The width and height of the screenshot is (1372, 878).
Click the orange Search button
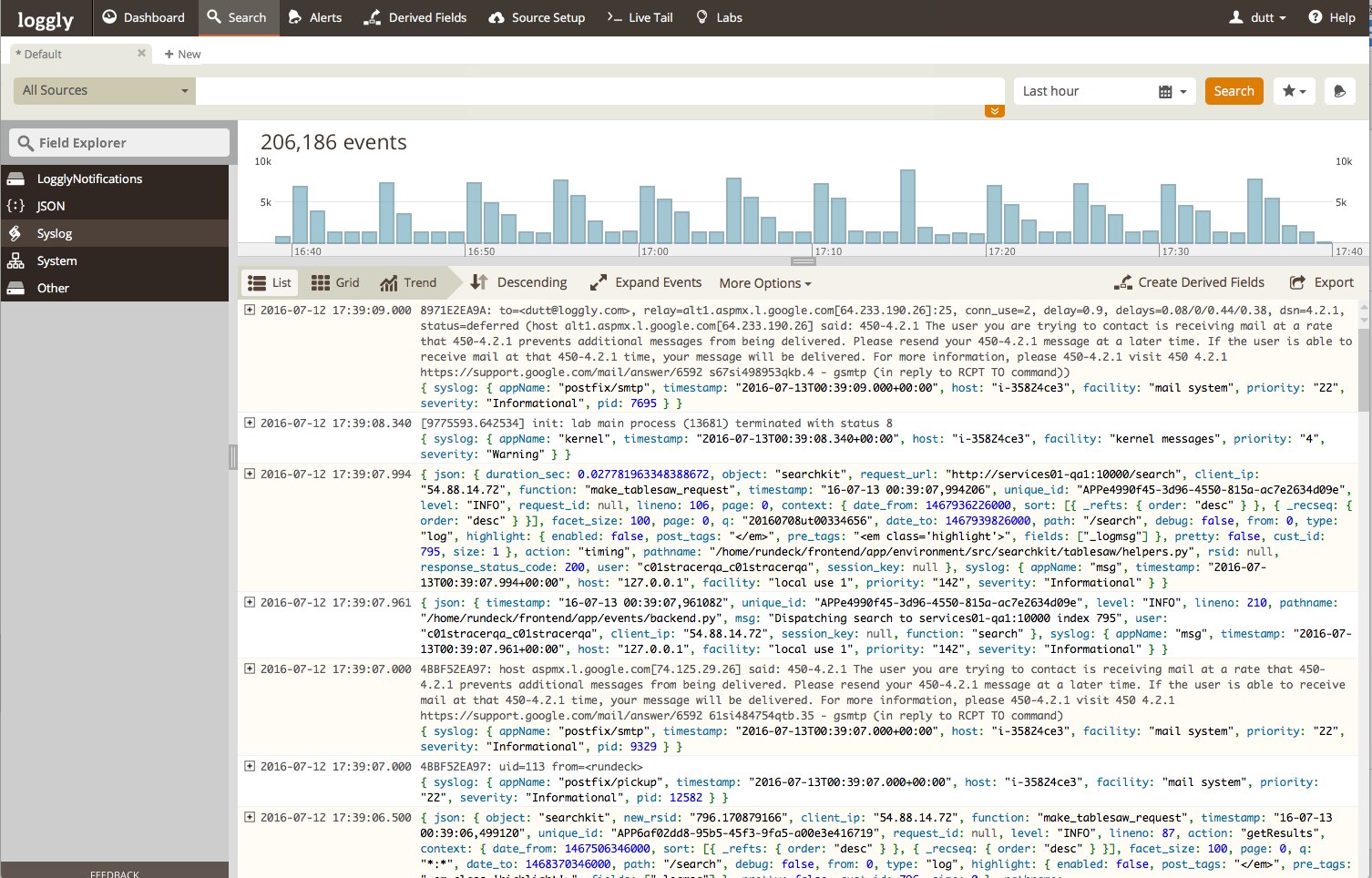(1233, 91)
